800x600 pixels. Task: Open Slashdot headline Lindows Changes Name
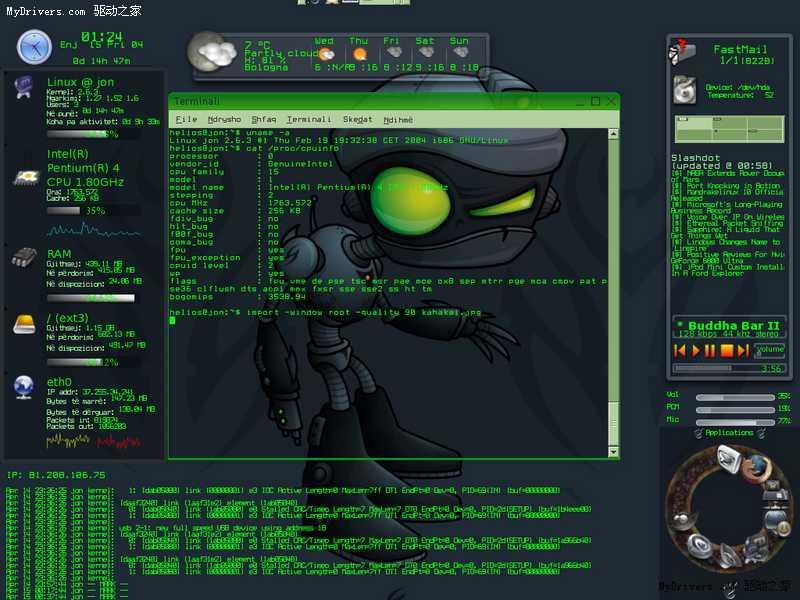[x=726, y=245]
